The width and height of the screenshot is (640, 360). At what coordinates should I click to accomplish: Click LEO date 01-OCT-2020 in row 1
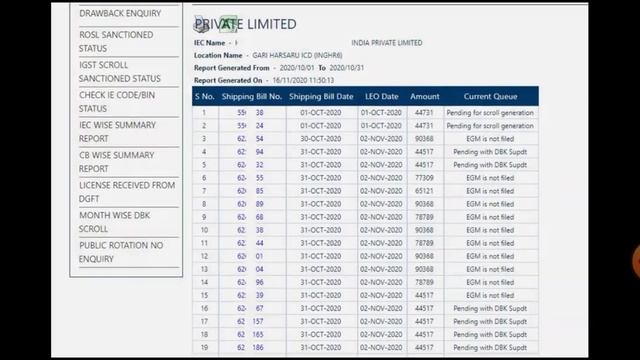381,113
